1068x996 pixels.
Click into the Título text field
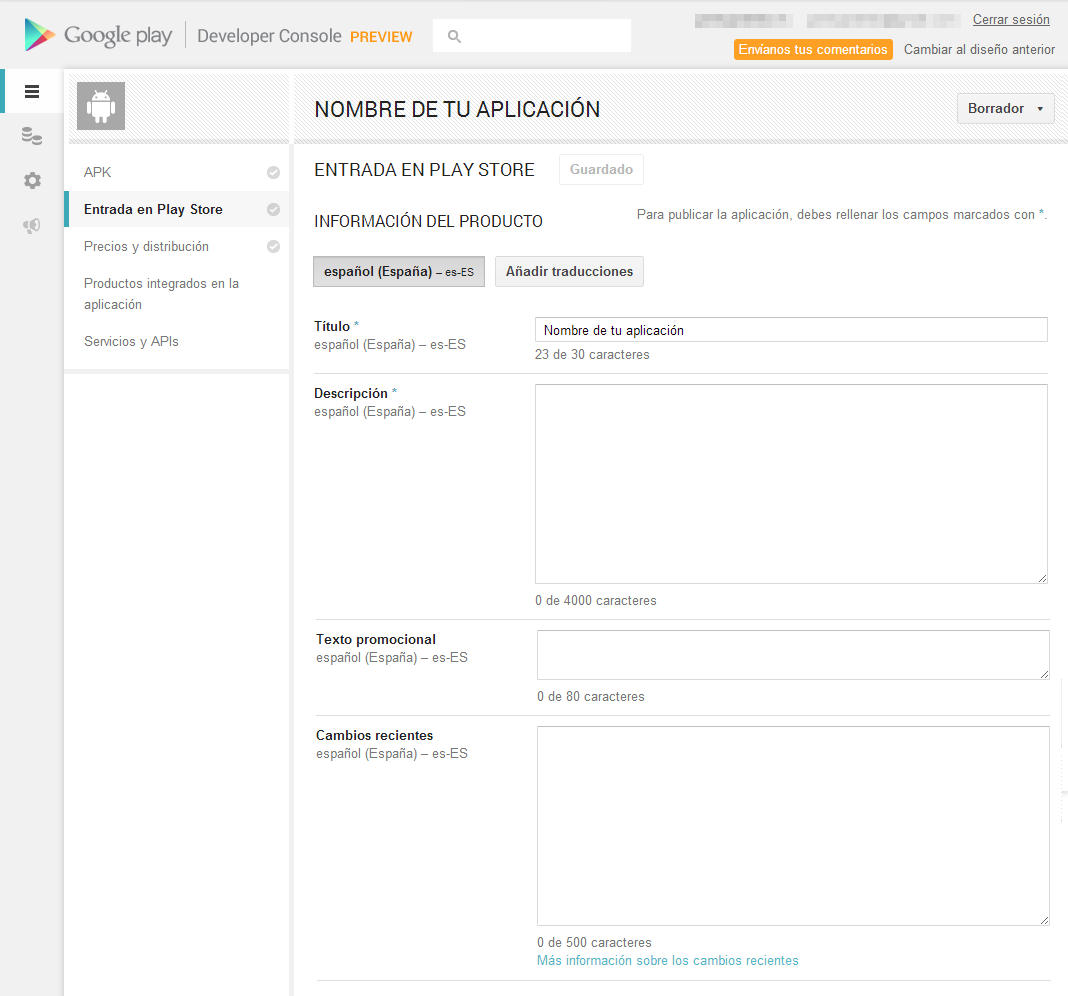(790, 330)
